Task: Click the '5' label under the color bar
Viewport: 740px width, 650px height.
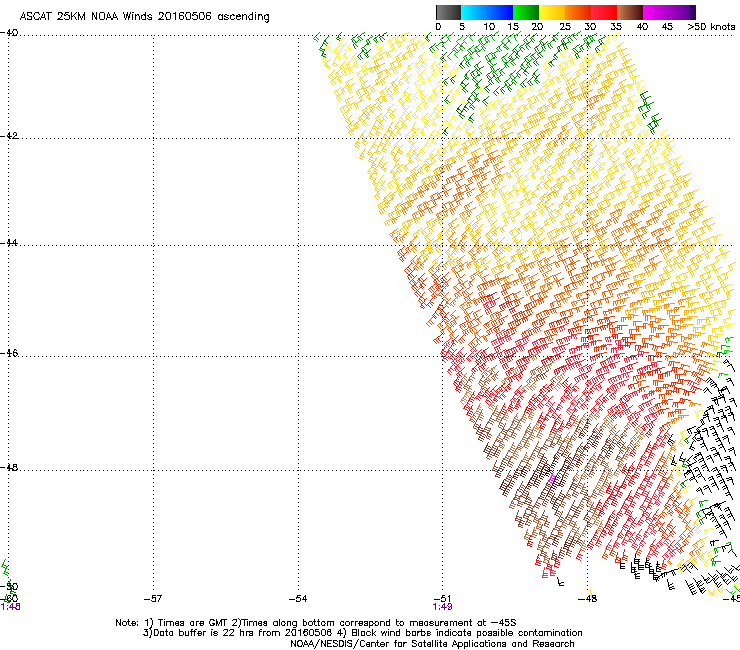Action: pos(462,27)
